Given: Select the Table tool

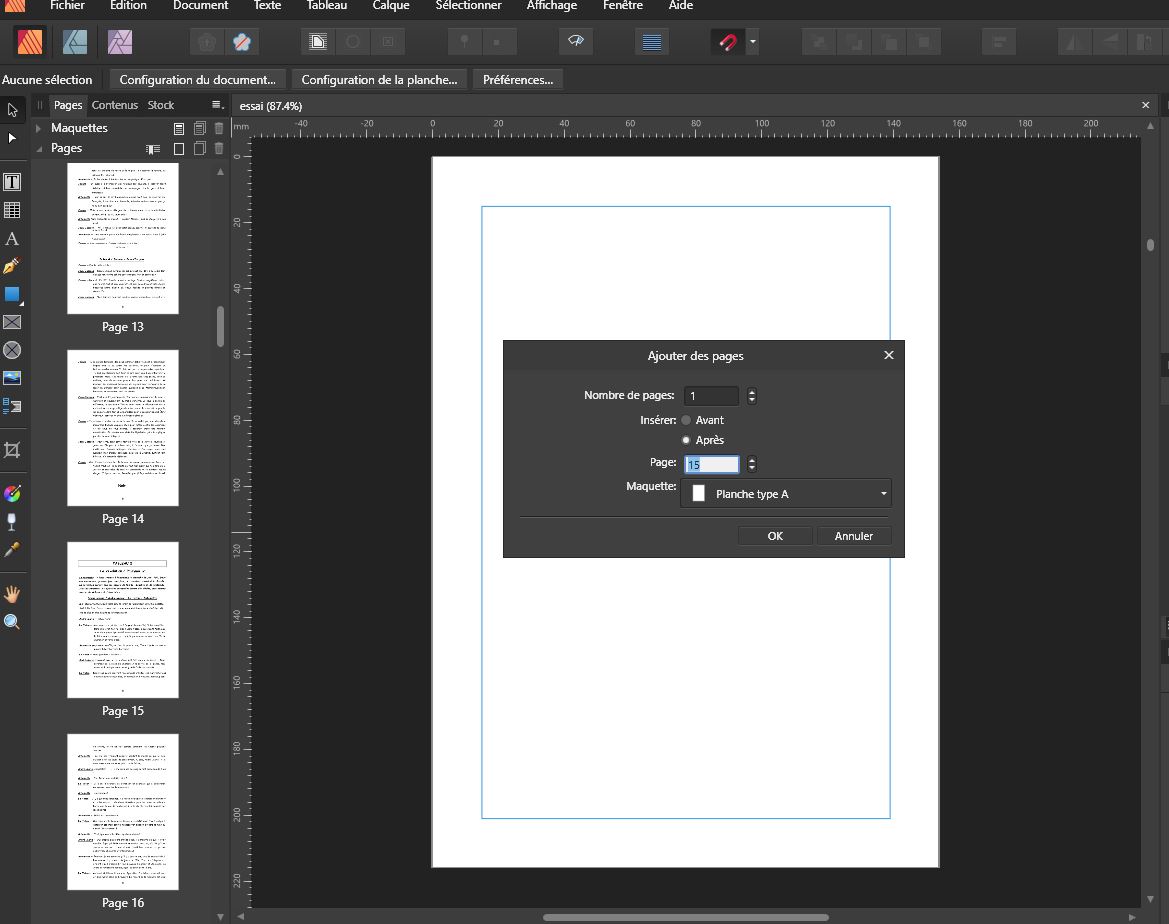Looking at the screenshot, I should pos(12,210).
